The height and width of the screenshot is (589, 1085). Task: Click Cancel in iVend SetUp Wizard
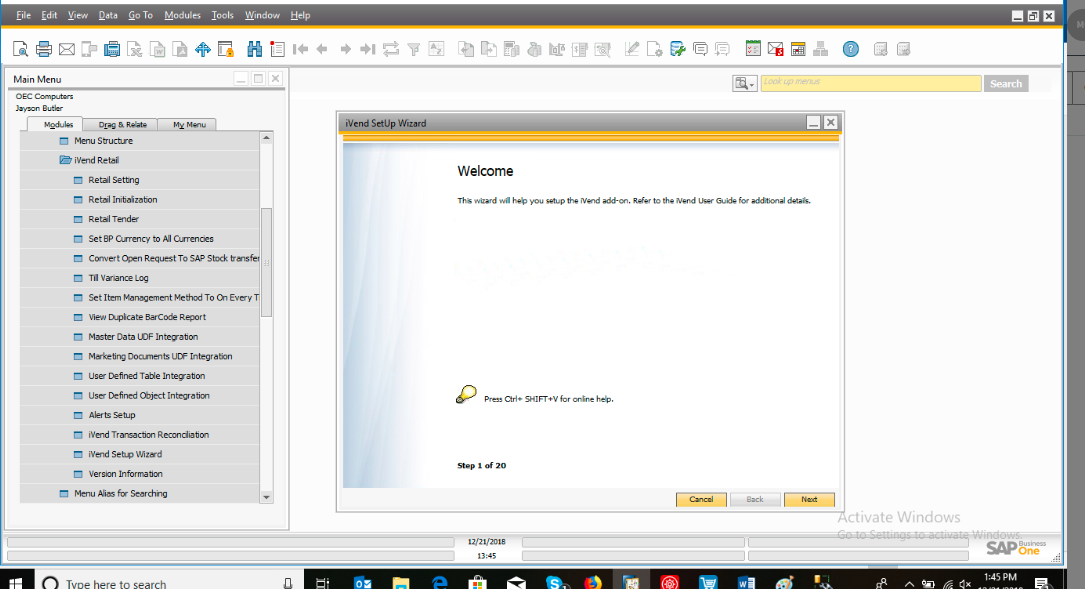tap(701, 500)
